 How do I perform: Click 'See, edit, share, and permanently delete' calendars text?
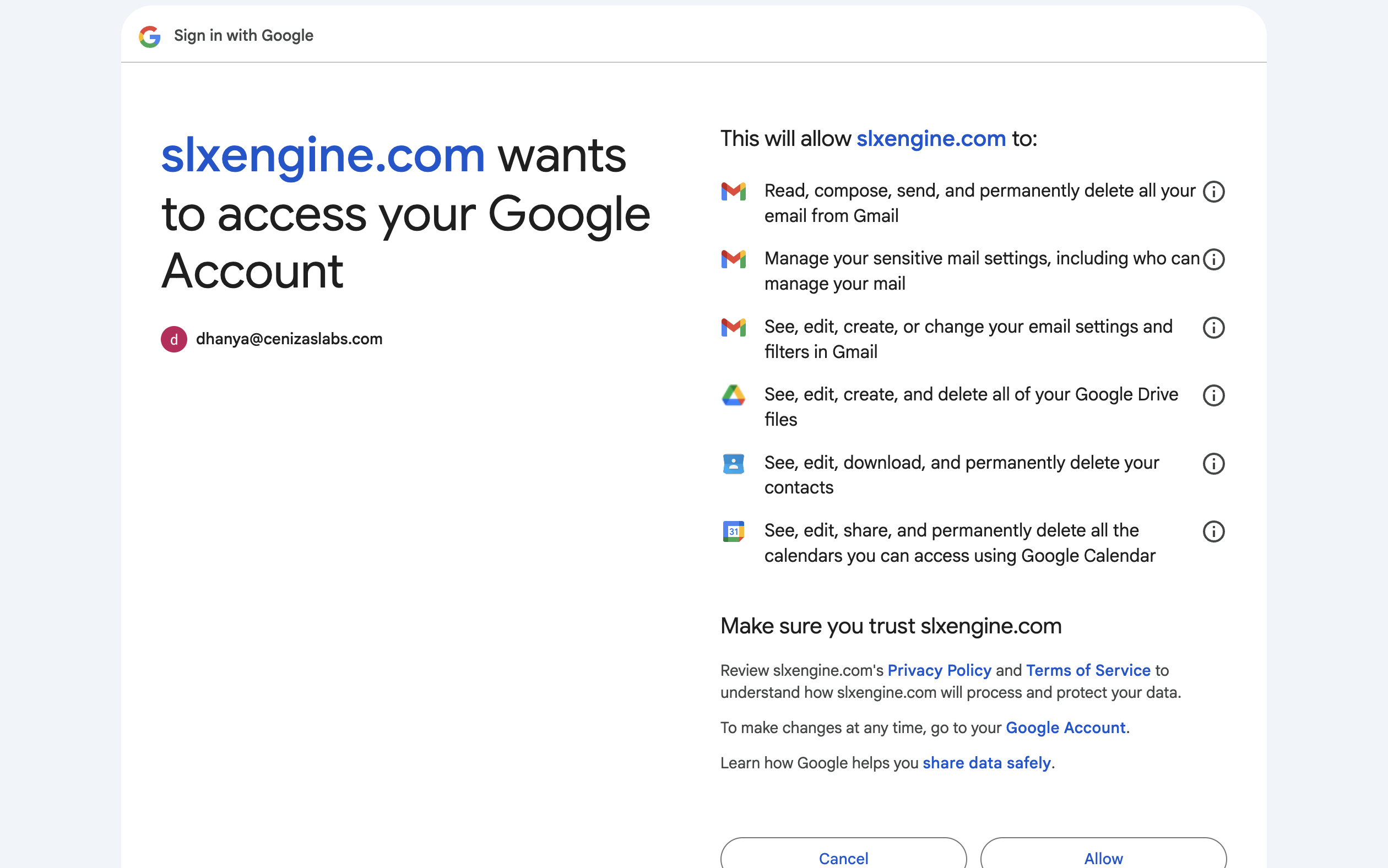(x=960, y=543)
